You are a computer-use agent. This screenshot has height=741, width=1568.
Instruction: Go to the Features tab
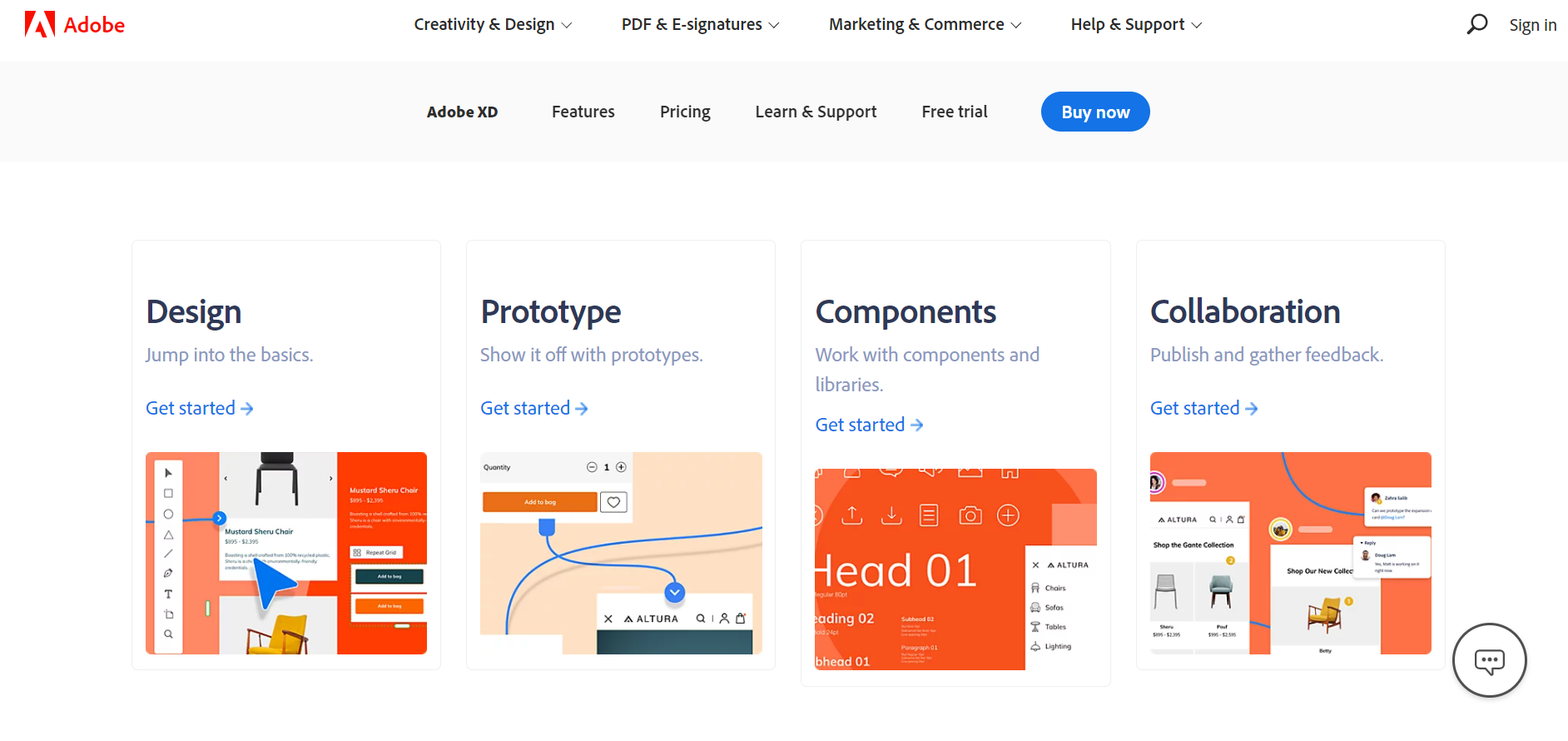pyautogui.click(x=583, y=112)
